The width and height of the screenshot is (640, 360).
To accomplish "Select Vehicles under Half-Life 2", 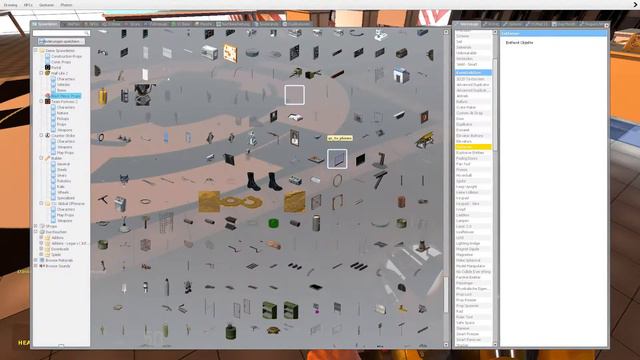I will [60, 84].
